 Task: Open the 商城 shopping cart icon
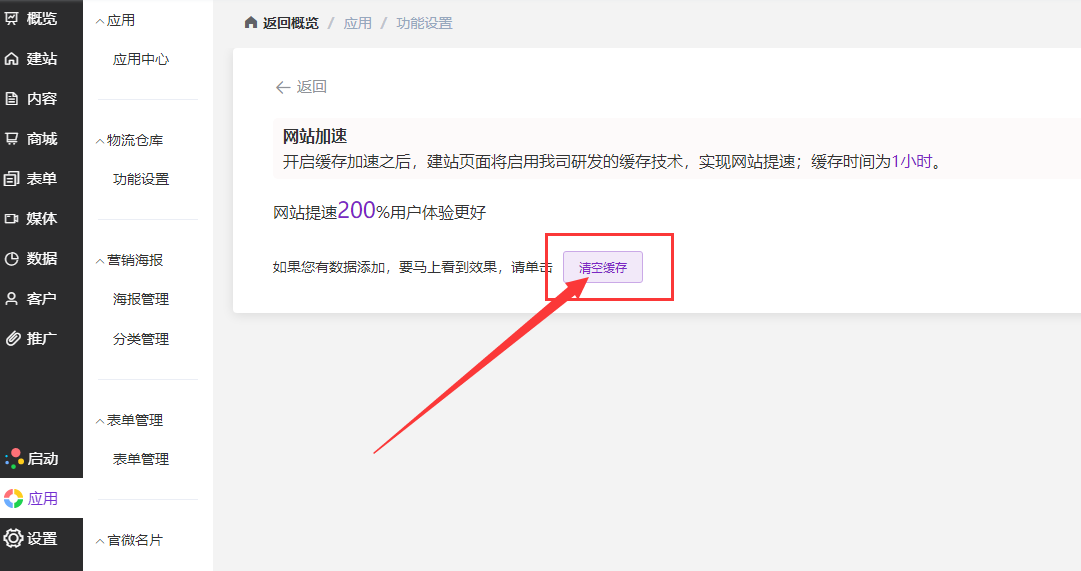[x=12, y=139]
